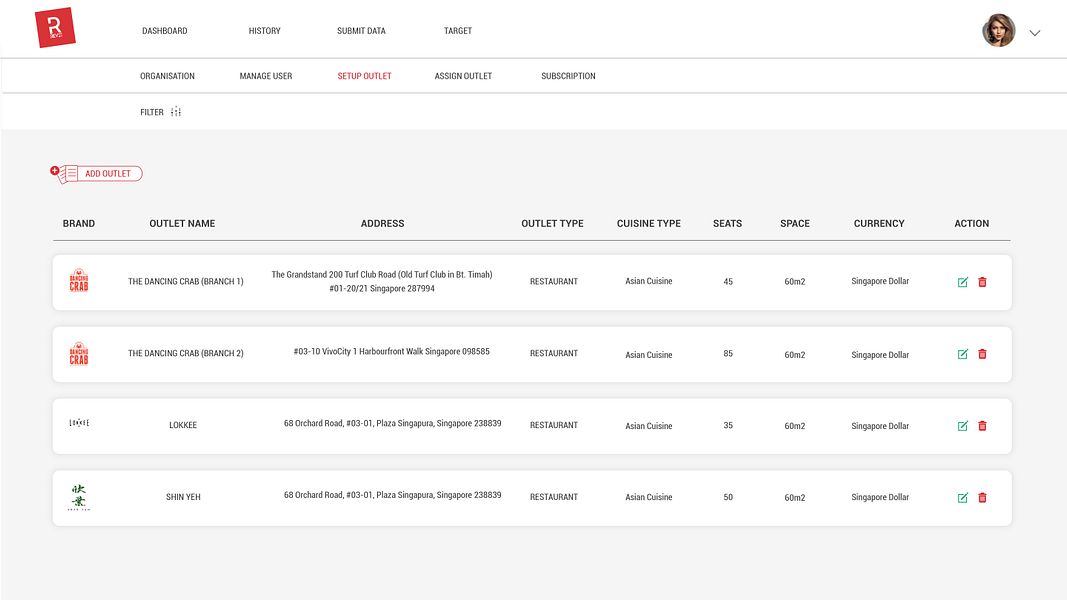Click the Lokkee row Orchard Road address

(393, 423)
